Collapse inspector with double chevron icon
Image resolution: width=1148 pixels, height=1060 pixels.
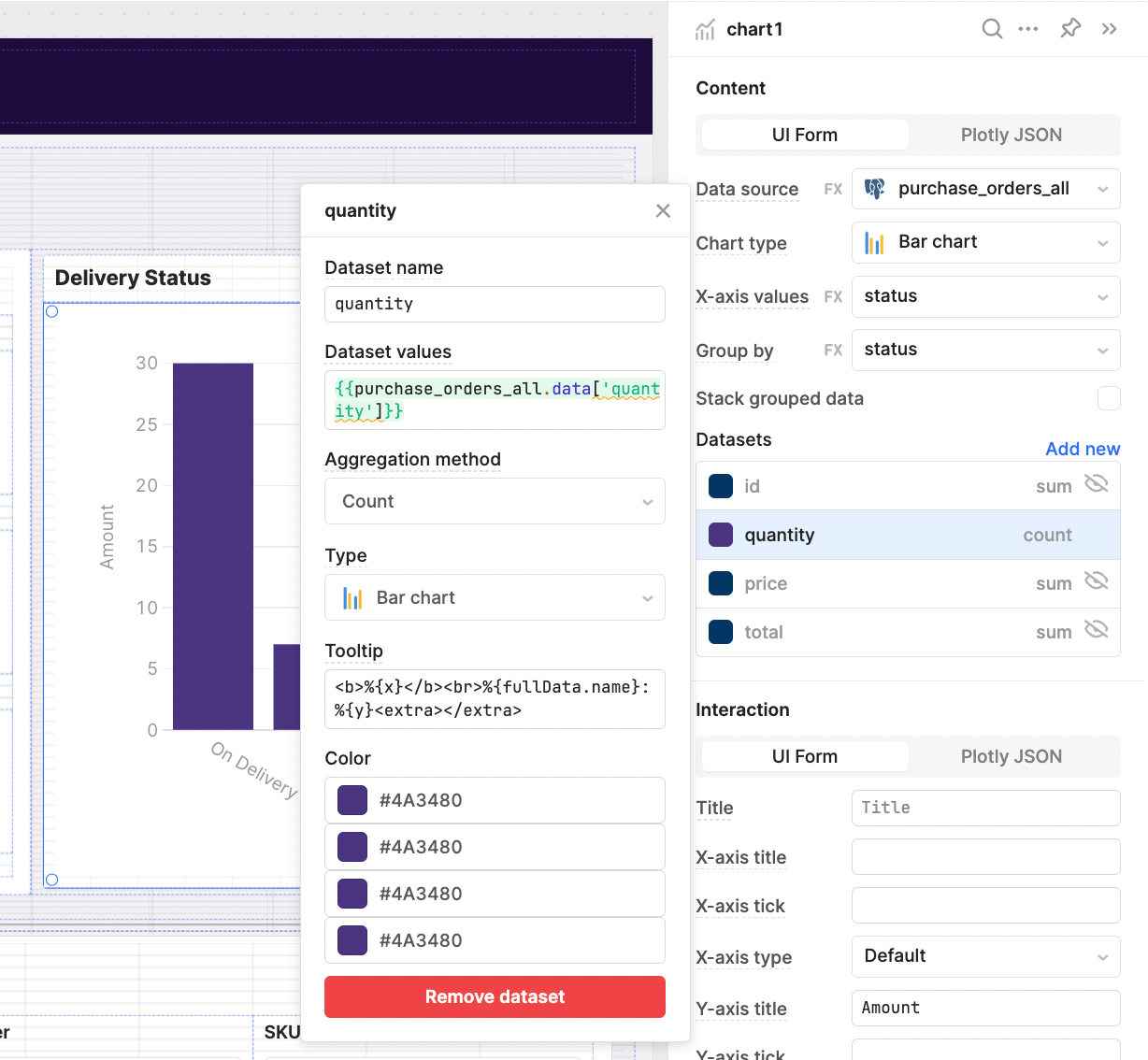click(x=1110, y=29)
